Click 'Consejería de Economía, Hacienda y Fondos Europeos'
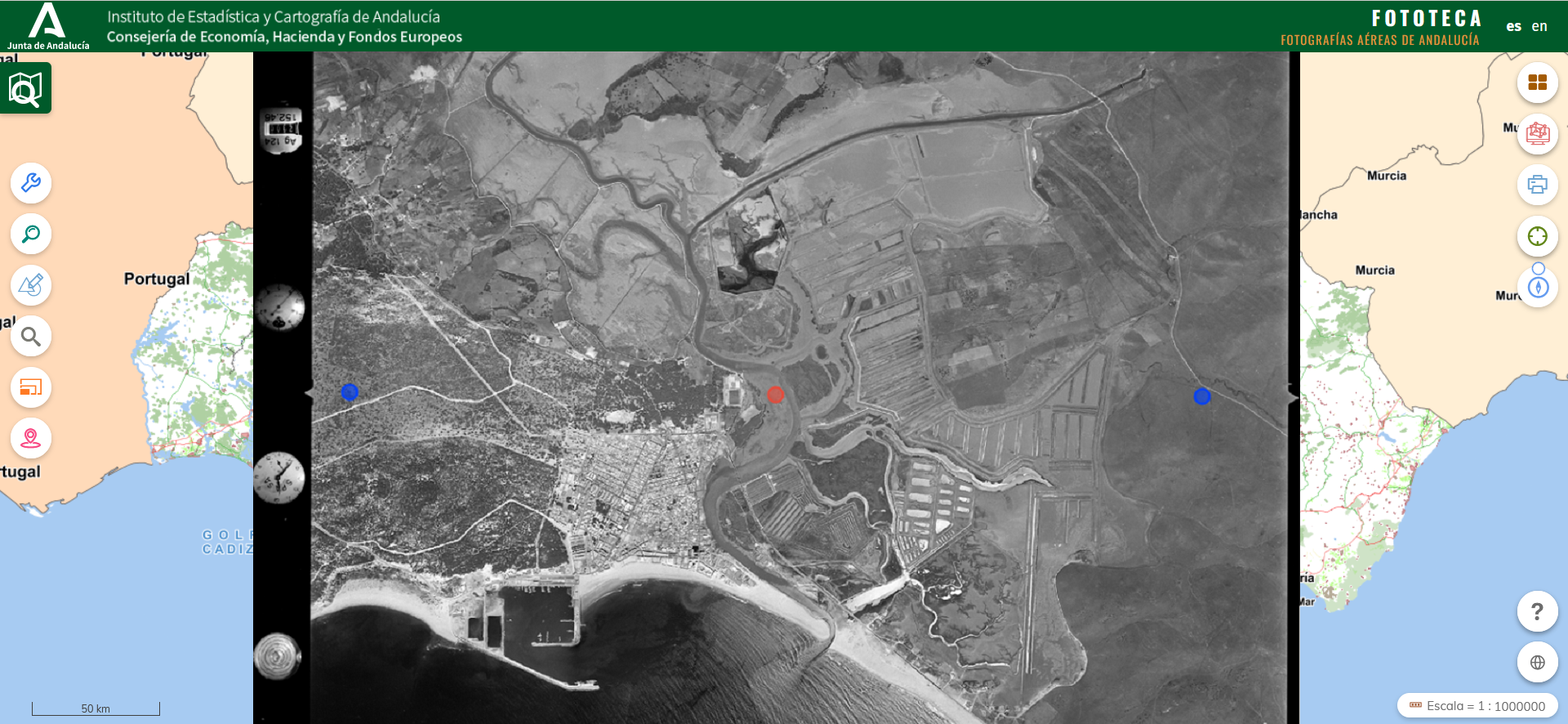Image resolution: width=1568 pixels, height=724 pixels. point(284,37)
